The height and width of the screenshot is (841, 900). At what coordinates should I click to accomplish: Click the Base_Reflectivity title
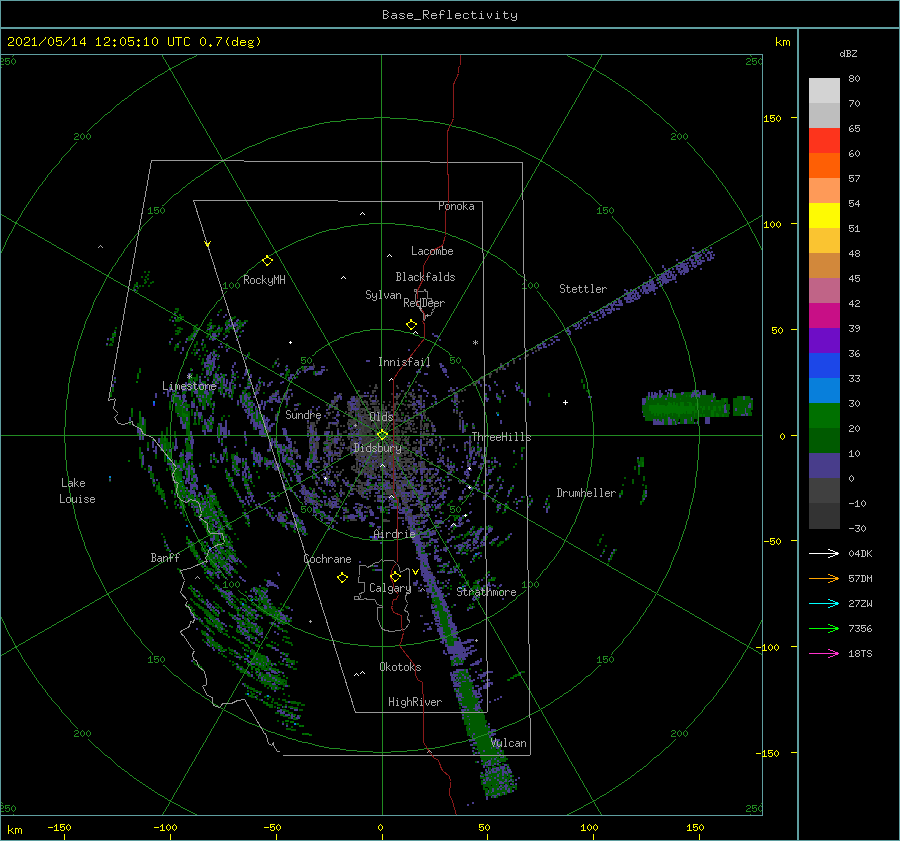450,15
